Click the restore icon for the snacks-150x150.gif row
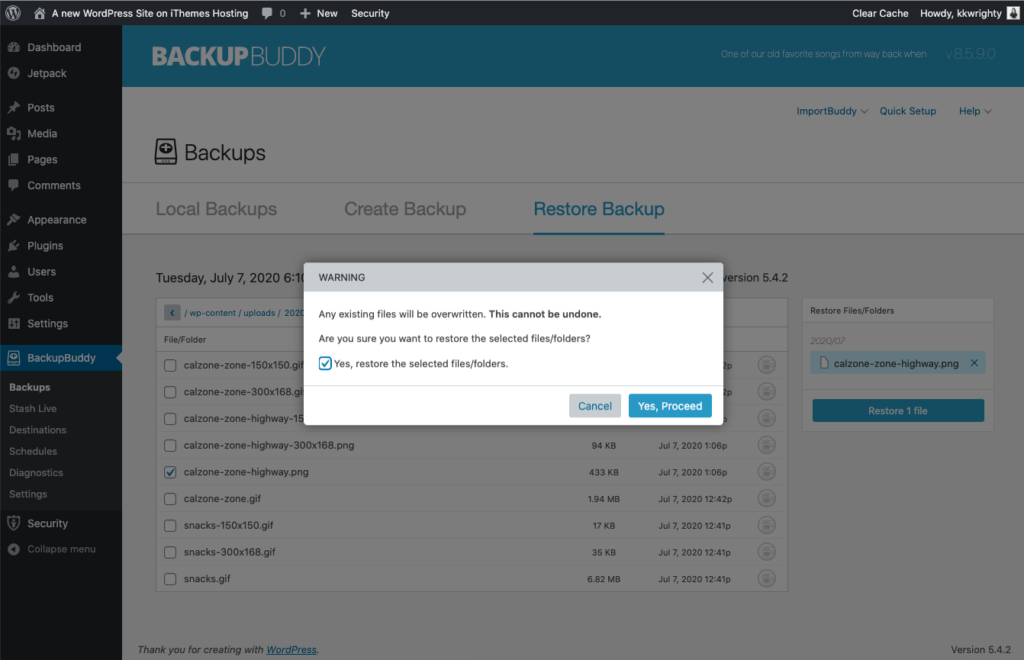Viewport: 1024px width, 660px height. 767,525
